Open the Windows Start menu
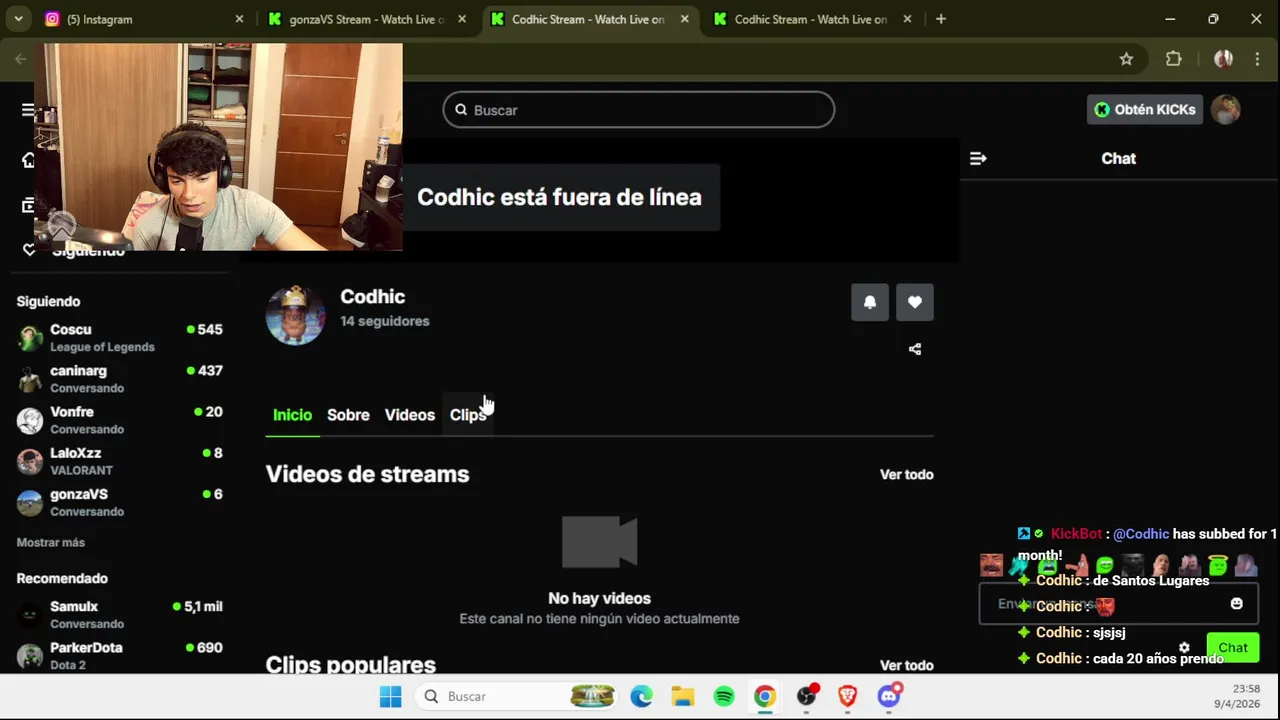 pyautogui.click(x=390, y=697)
